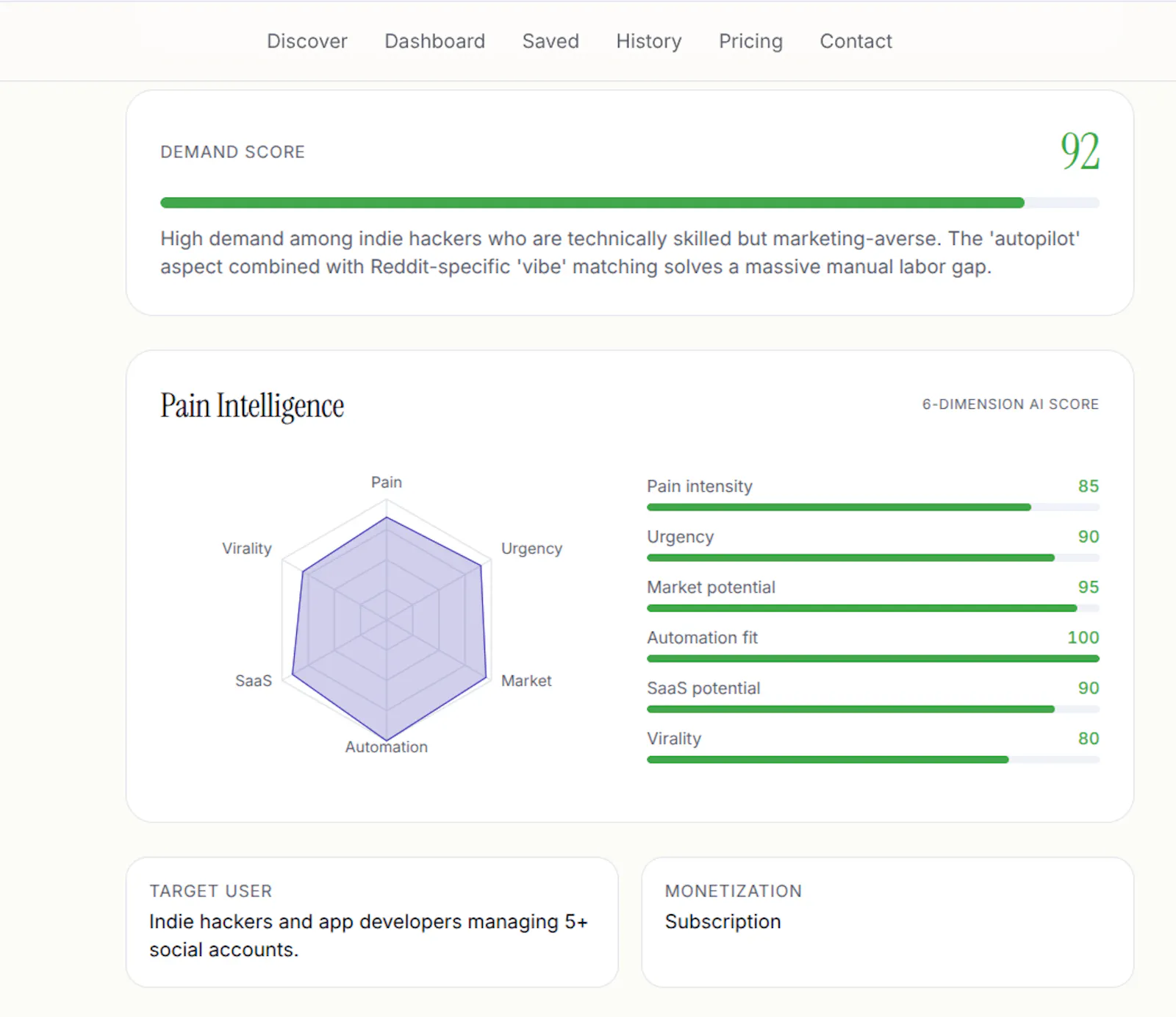Click the Pain label on radar chart
Viewport: 1176px width, 1017px height.
pyautogui.click(x=387, y=482)
